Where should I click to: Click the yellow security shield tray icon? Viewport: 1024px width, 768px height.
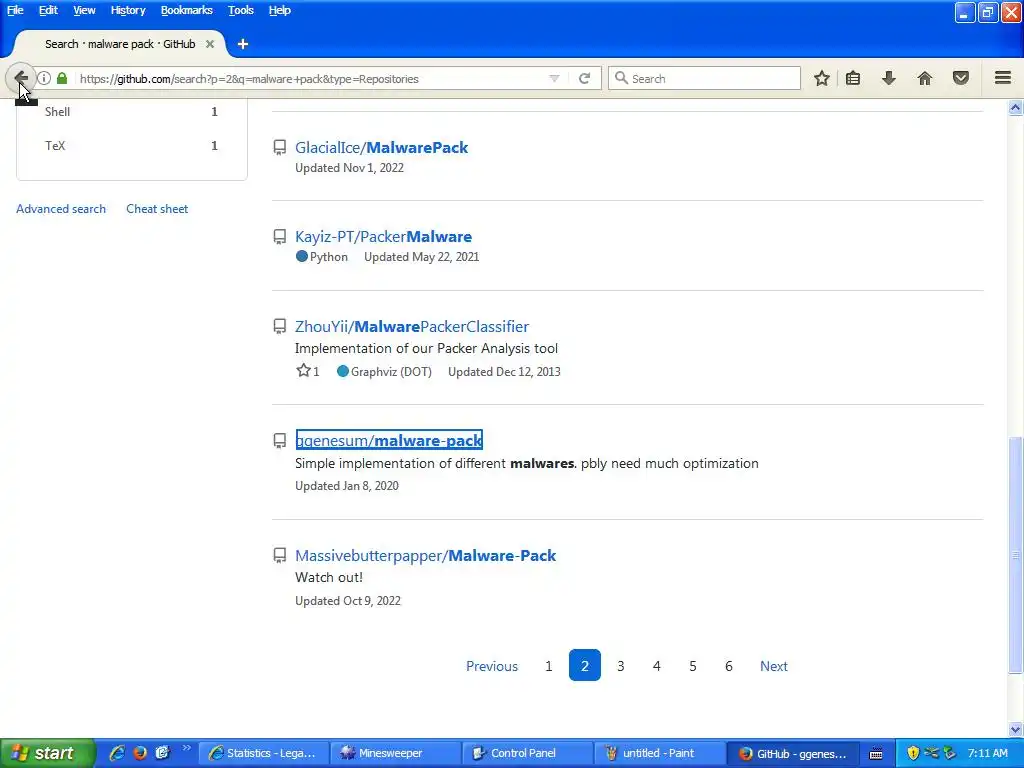coord(913,753)
